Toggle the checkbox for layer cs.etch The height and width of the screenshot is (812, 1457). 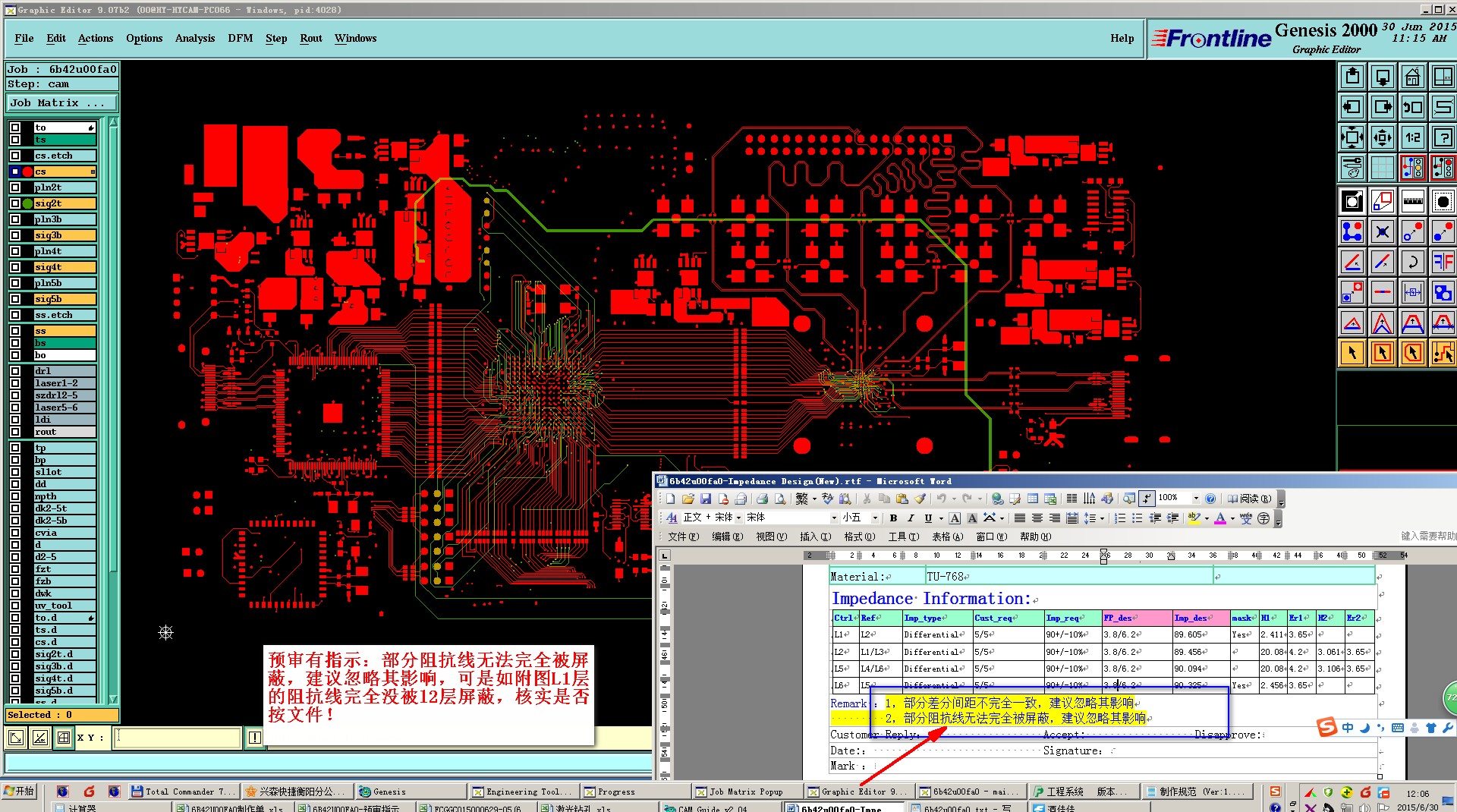pos(15,156)
